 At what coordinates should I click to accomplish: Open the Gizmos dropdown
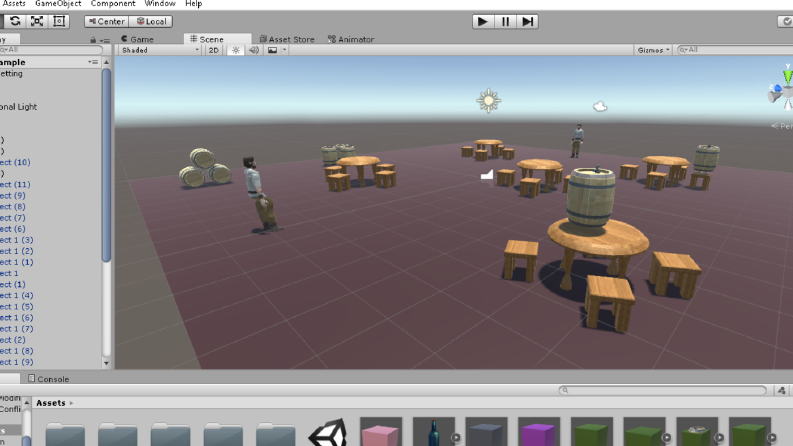[653, 50]
